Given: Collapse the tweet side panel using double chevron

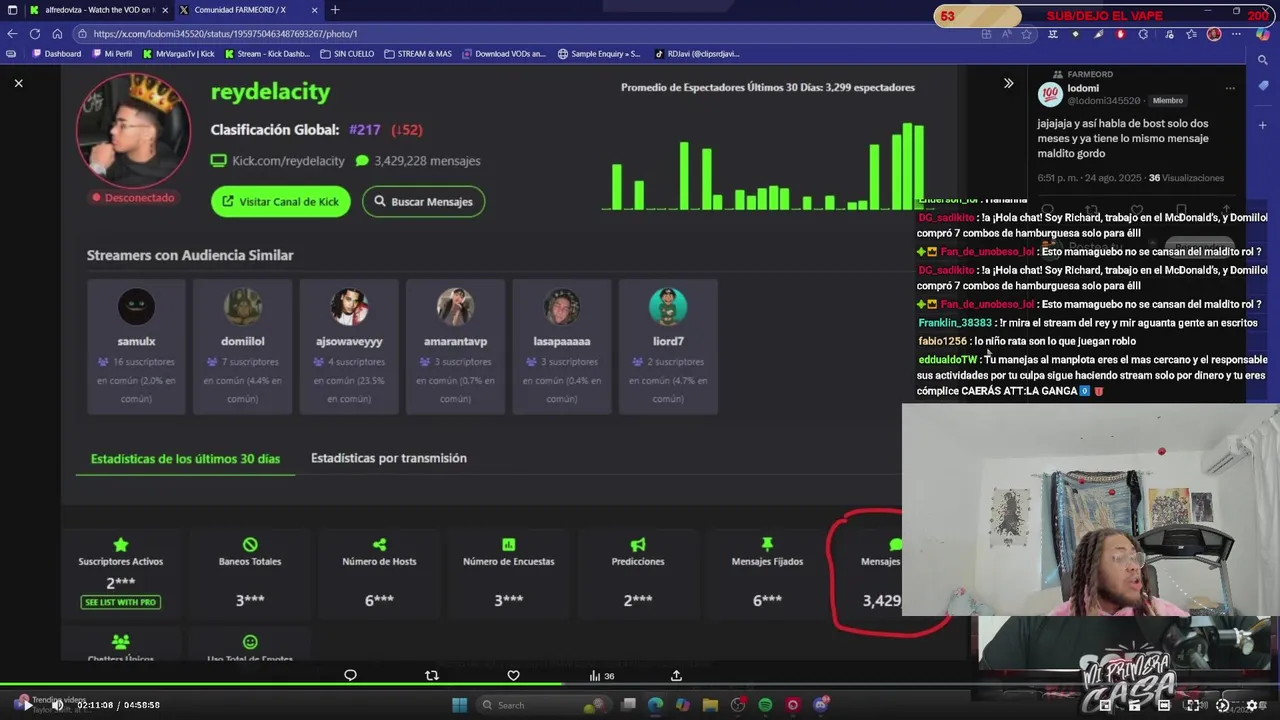Looking at the screenshot, I should pyautogui.click(x=1008, y=83).
